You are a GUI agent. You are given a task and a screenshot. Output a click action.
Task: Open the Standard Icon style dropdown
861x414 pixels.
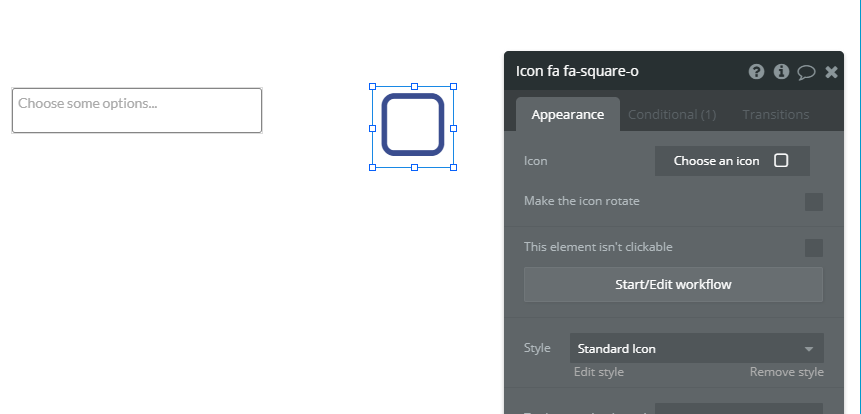click(x=696, y=348)
